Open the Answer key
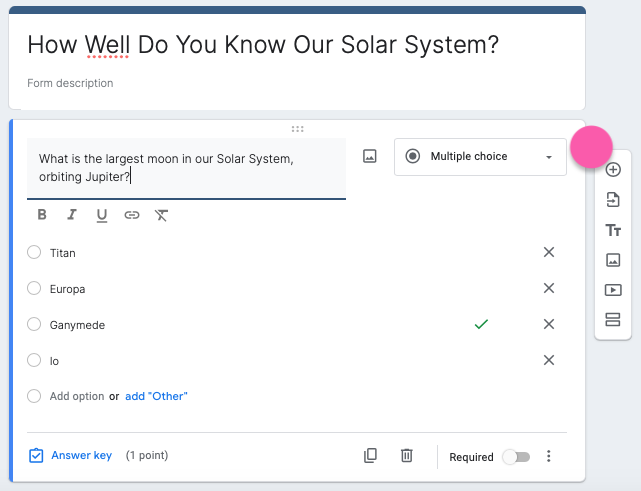The image size is (641, 491). coord(71,456)
